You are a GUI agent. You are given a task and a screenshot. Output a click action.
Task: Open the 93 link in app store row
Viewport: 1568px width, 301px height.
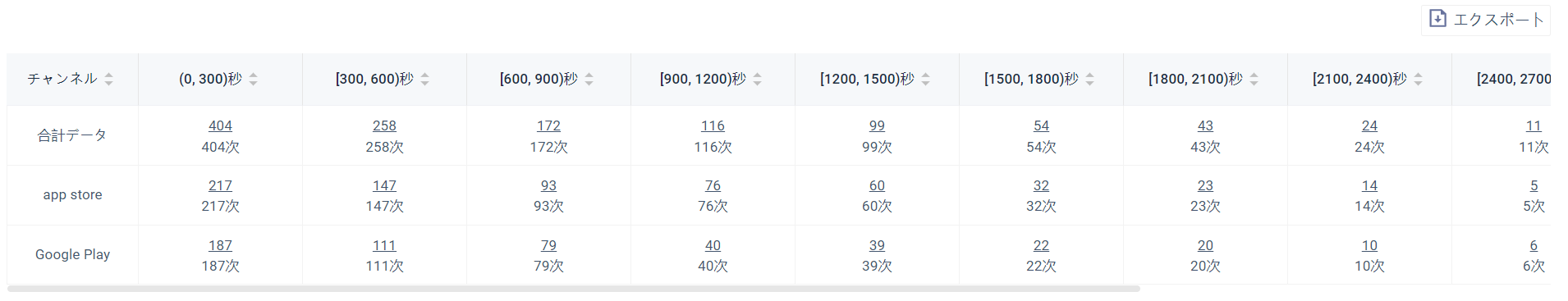(x=548, y=185)
